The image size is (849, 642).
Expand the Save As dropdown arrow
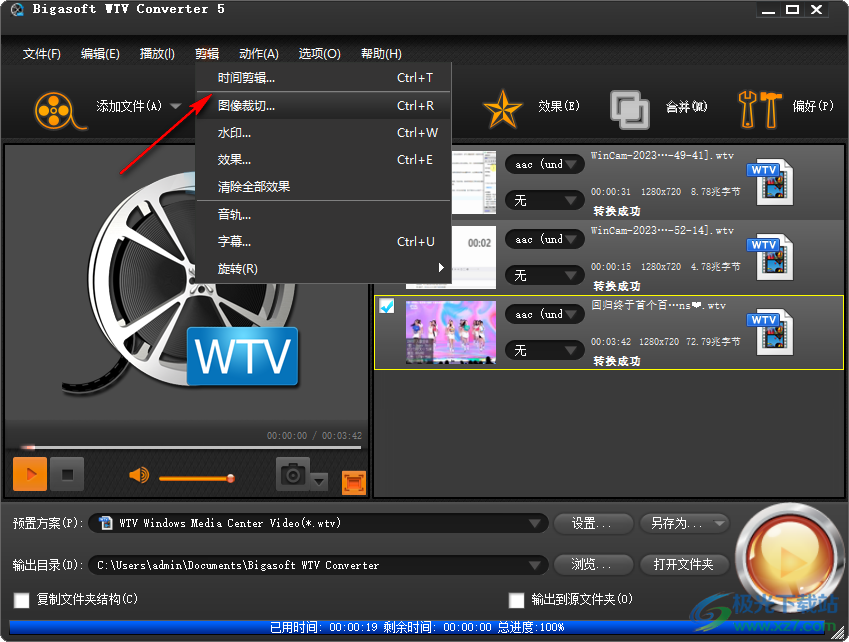pyautogui.click(x=719, y=523)
